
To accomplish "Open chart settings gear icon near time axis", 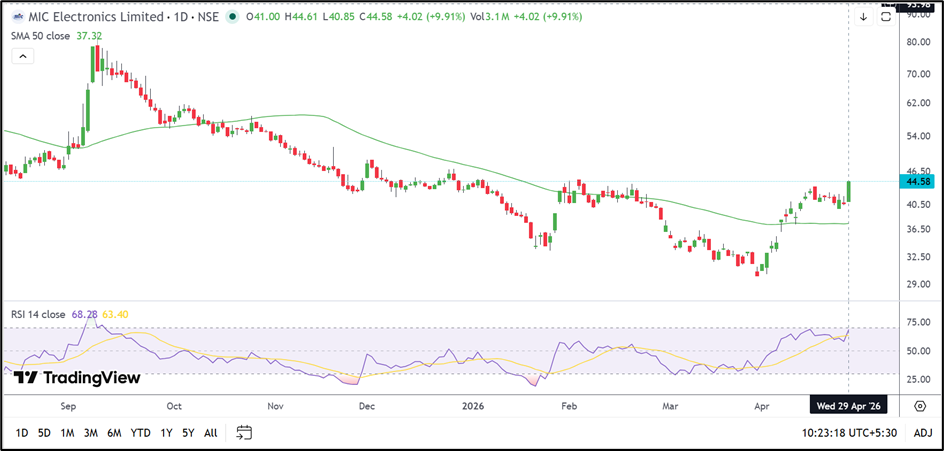I will [x=919, y=405].
